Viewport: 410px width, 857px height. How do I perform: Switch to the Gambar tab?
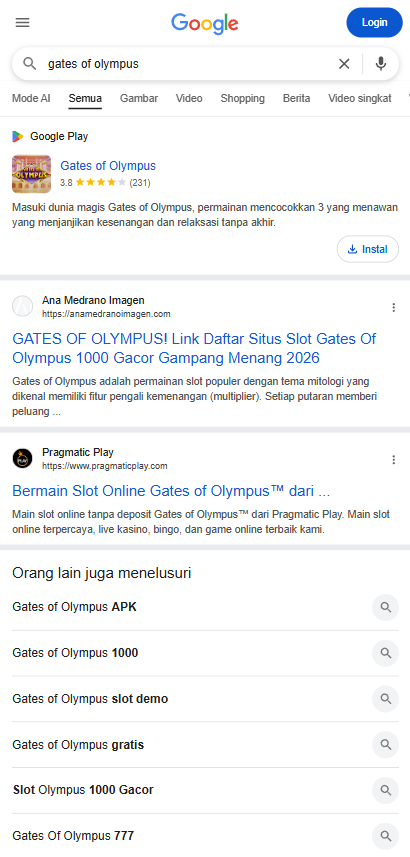click(139, 98)
